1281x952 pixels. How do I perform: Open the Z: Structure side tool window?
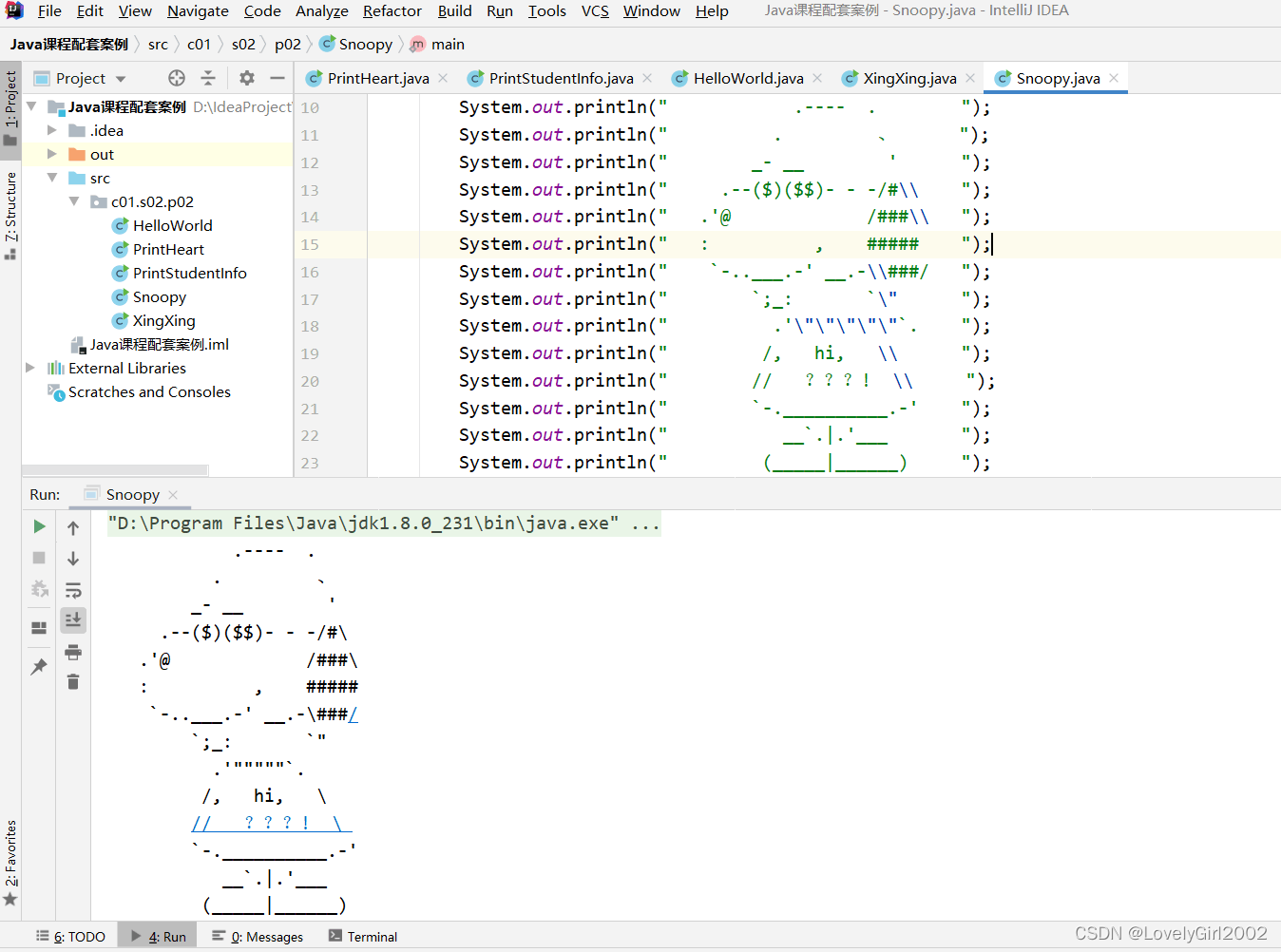10,215
